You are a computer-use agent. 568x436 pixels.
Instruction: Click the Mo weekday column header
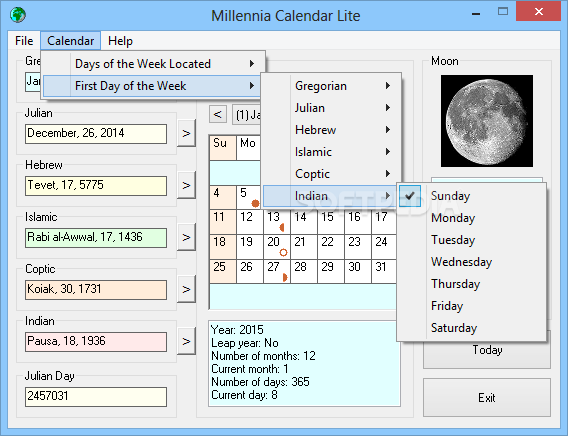coord(249,148)
